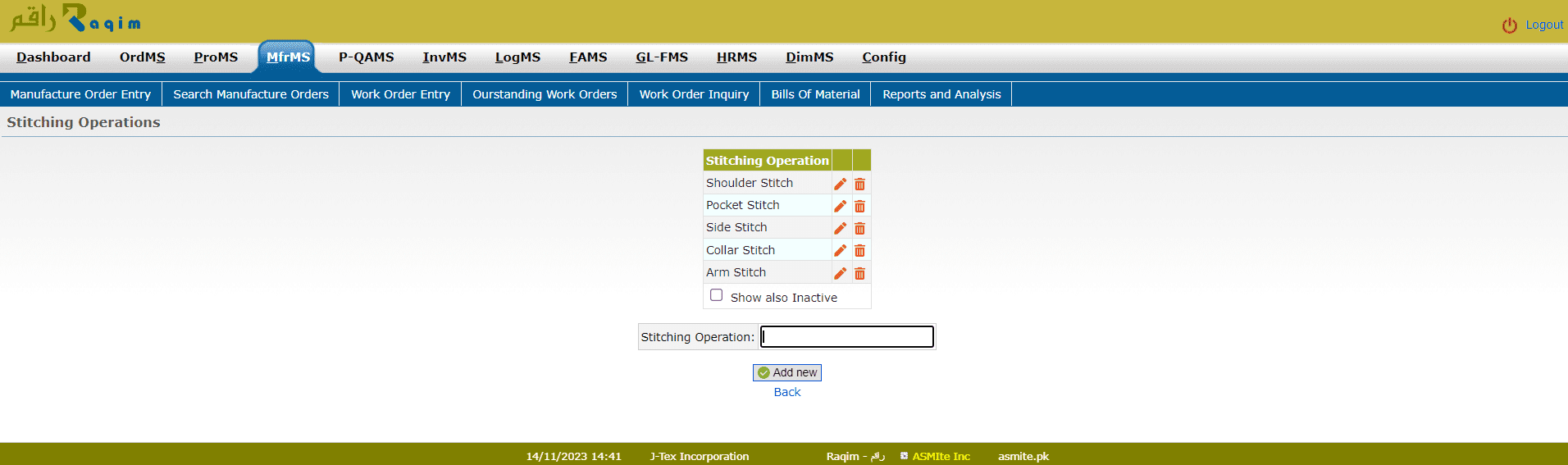Switch to the InvMS module tab

[x=444, y=57]
